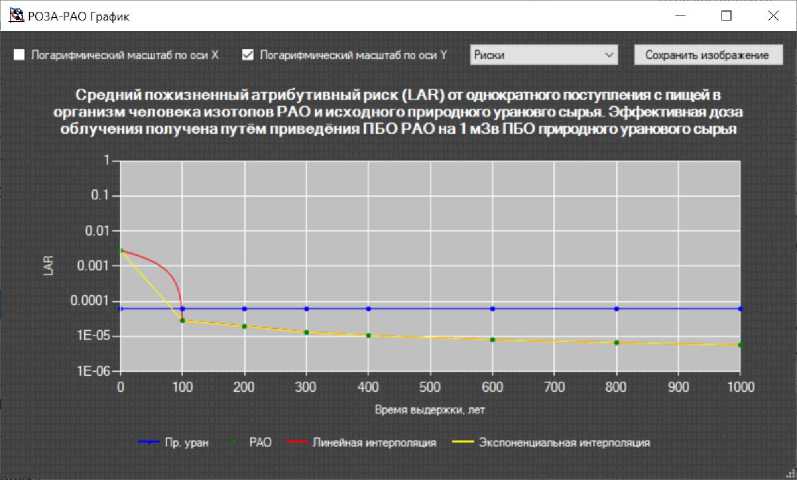Click the blue data point at 600 years
797x480 pixels.
[493, 309]
